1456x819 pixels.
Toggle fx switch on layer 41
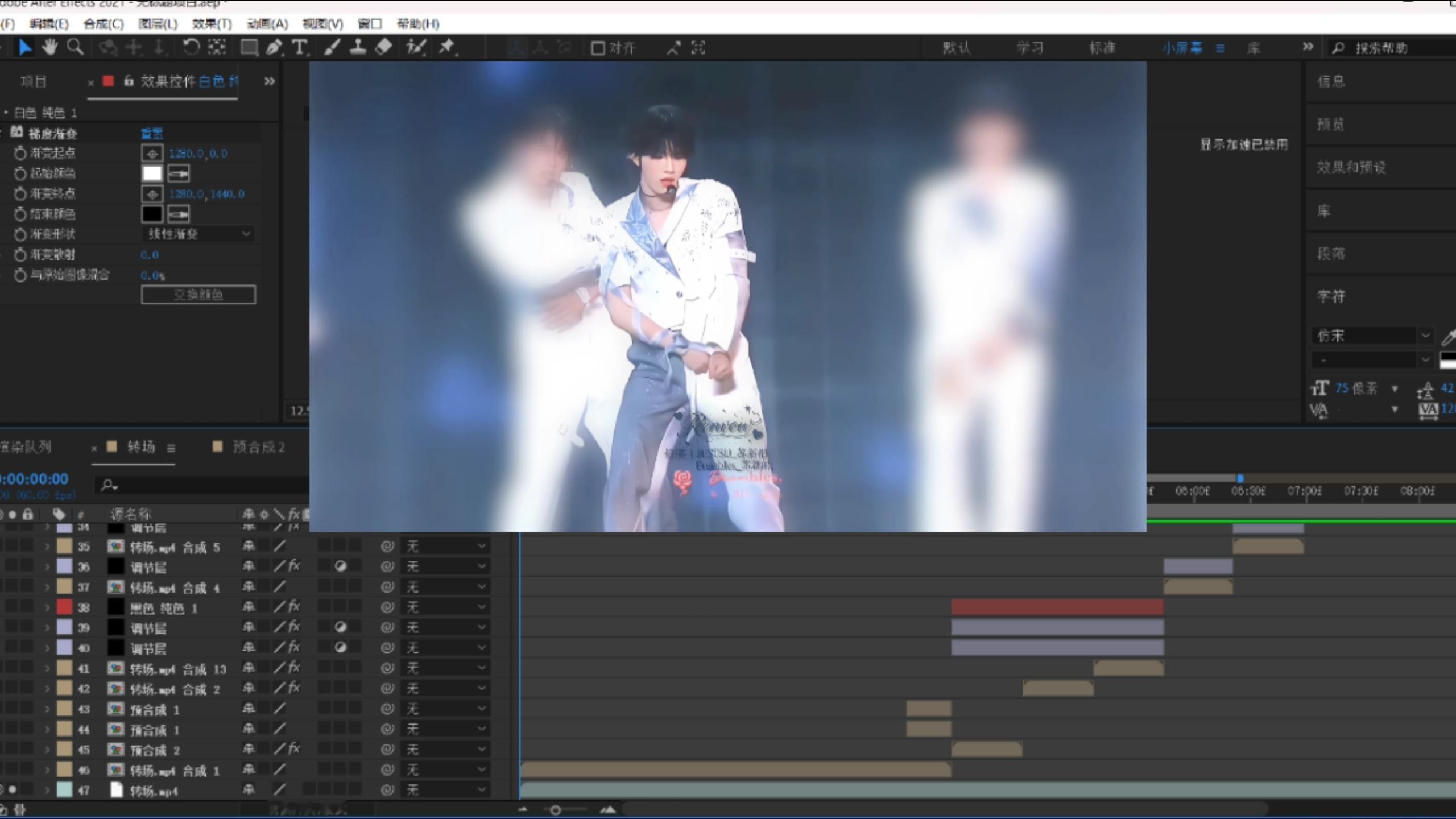(x=294, y=668)
